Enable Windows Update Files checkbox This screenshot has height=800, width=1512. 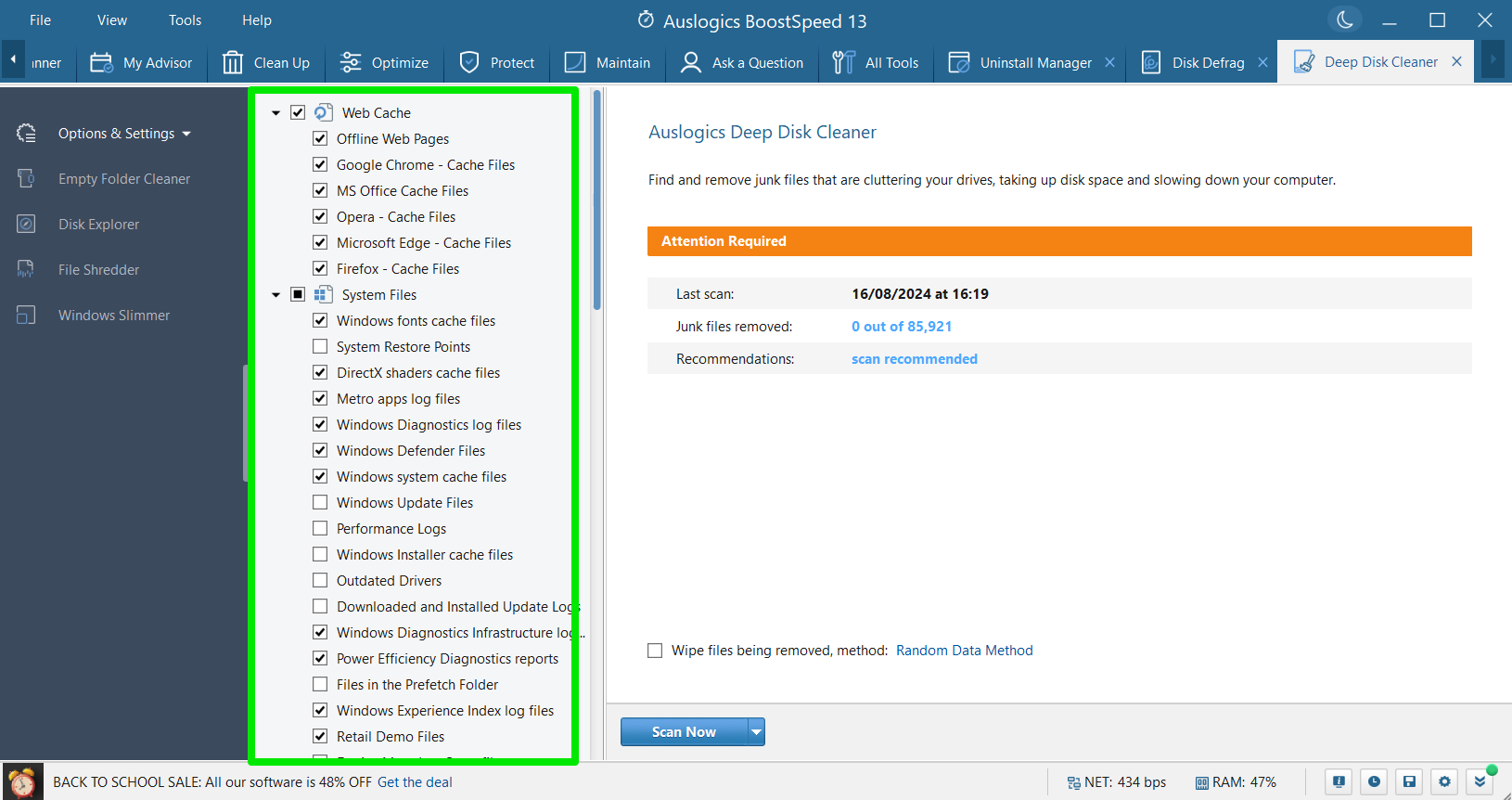[320, 502]
